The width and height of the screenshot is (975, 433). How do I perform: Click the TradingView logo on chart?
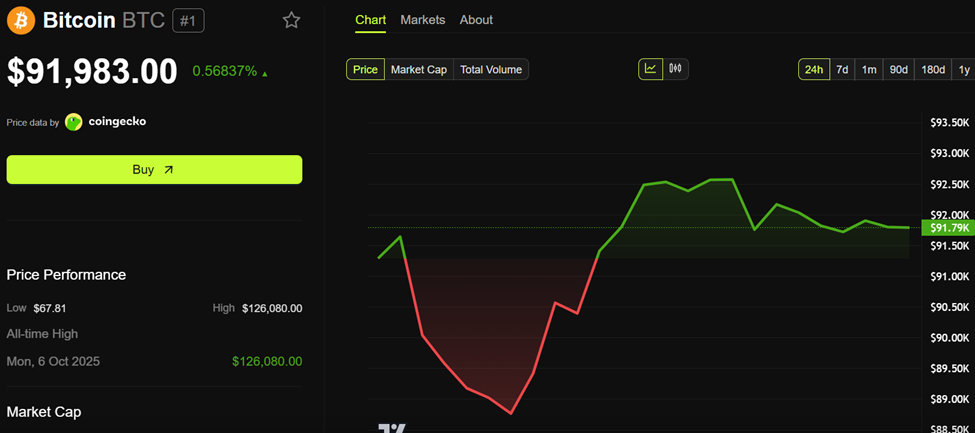392,428
